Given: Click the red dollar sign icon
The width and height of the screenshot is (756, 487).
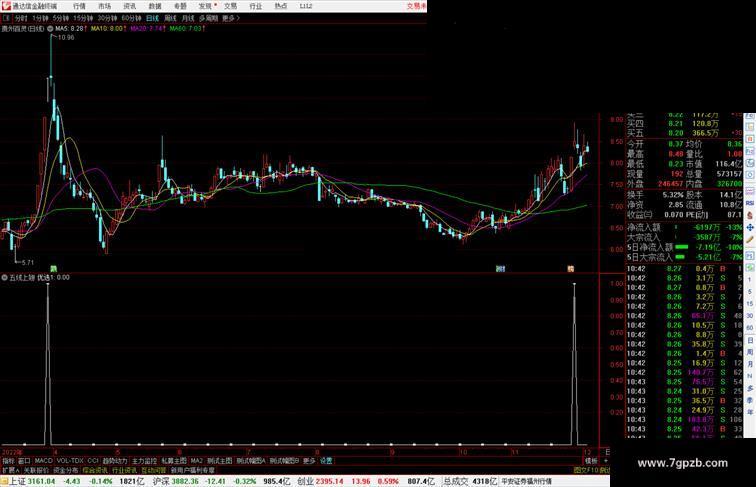Looking at the screenshot, I should click(750, 216).
